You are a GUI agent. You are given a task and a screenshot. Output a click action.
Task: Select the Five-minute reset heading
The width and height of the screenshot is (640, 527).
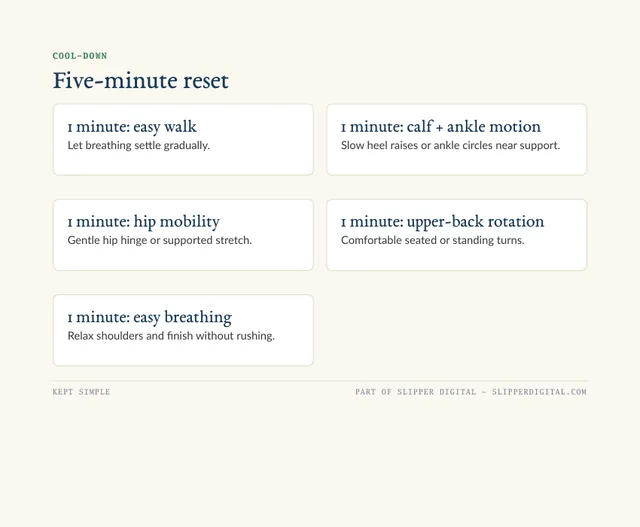point(141,80)
